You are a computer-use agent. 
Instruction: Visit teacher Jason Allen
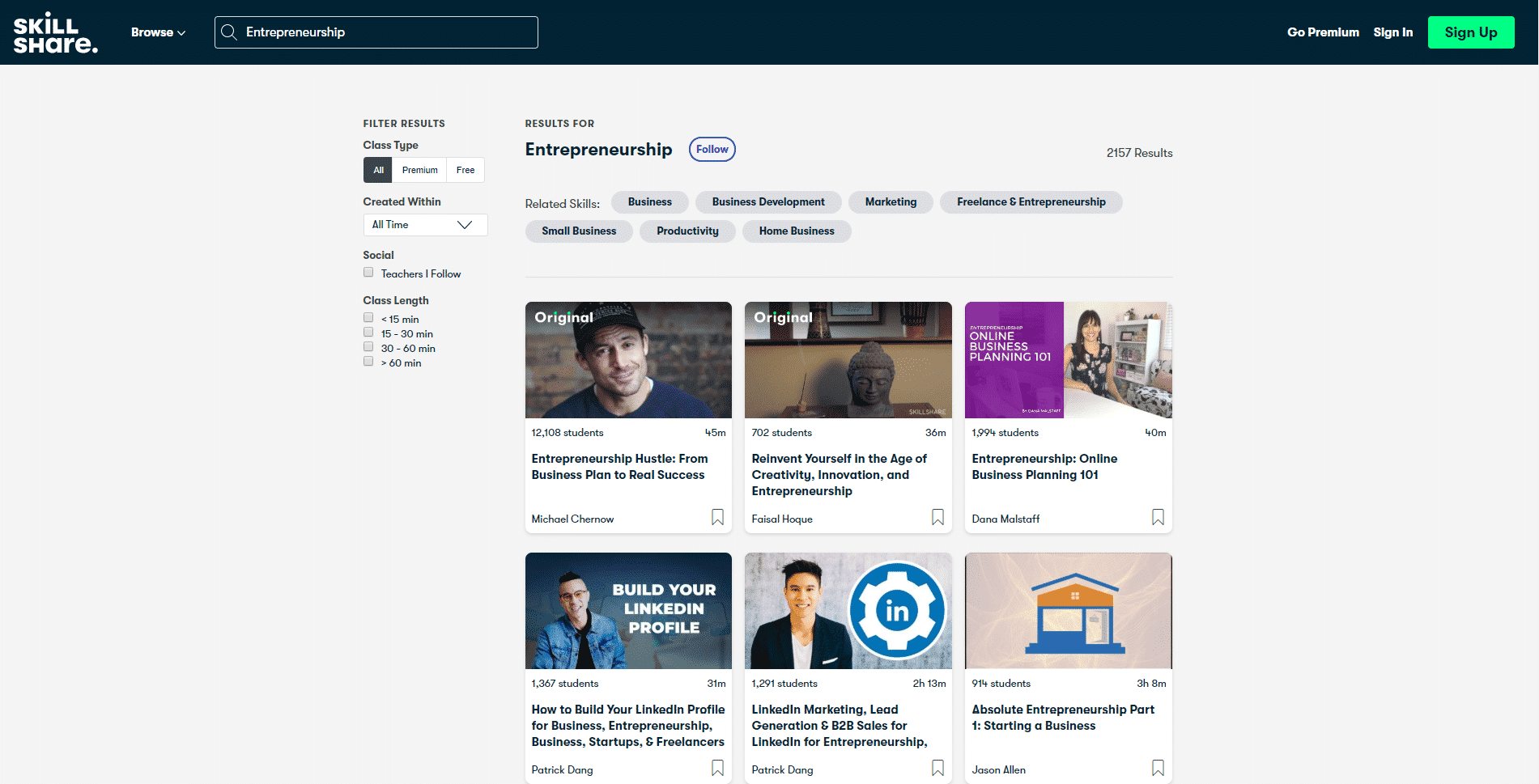[998, 770]
